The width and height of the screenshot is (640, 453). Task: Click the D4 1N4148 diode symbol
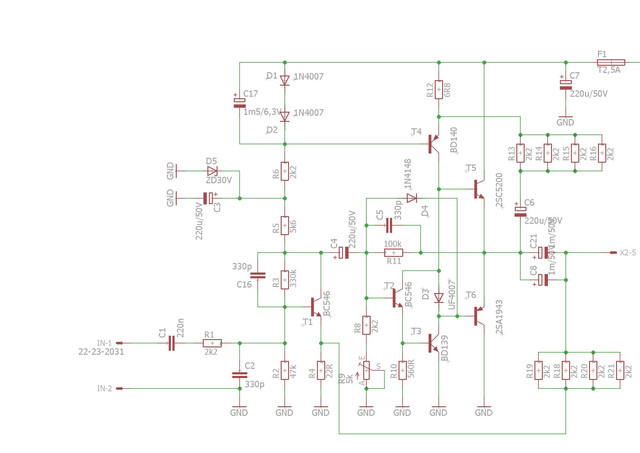(x=411, y=198)
